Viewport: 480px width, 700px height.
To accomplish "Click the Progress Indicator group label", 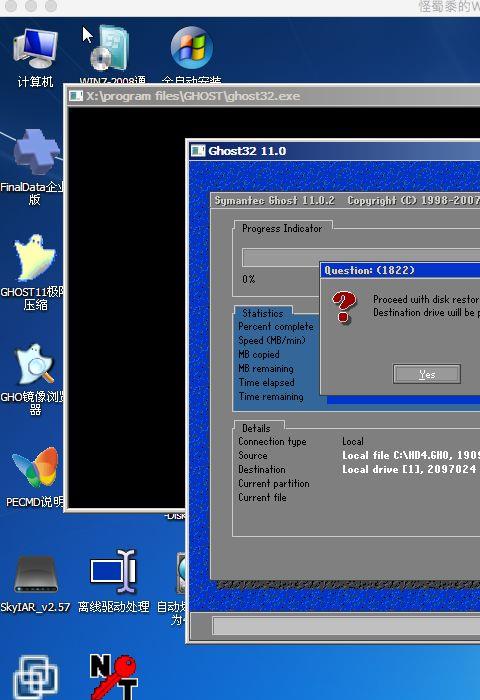I will [282, 229].
